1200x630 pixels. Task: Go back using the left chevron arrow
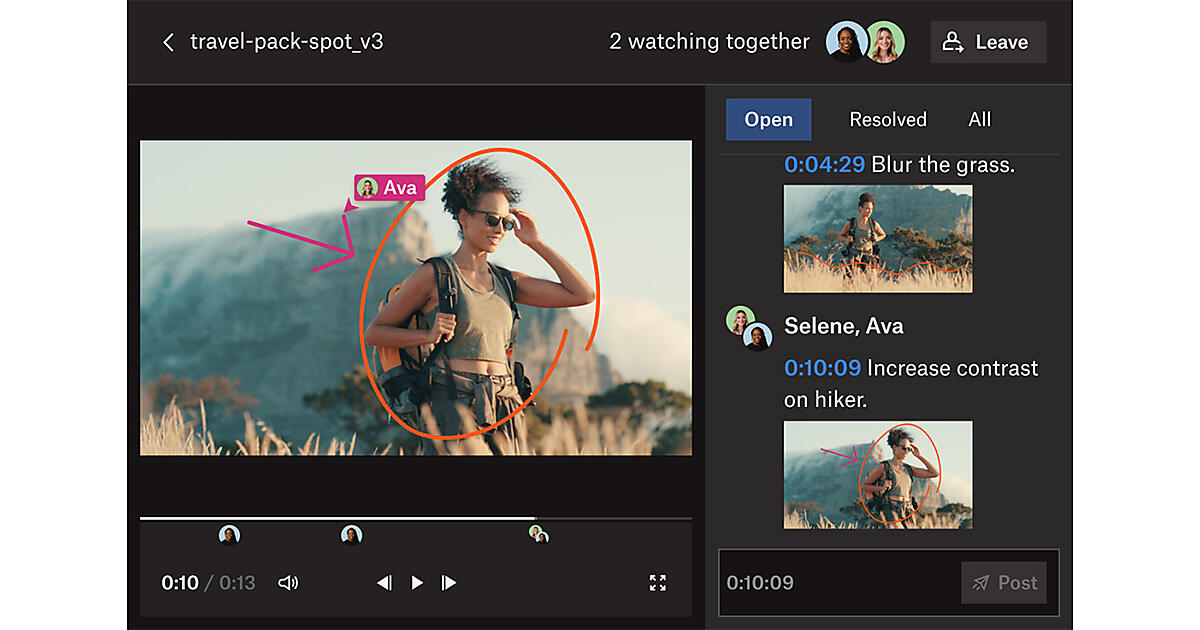point(168,42)
